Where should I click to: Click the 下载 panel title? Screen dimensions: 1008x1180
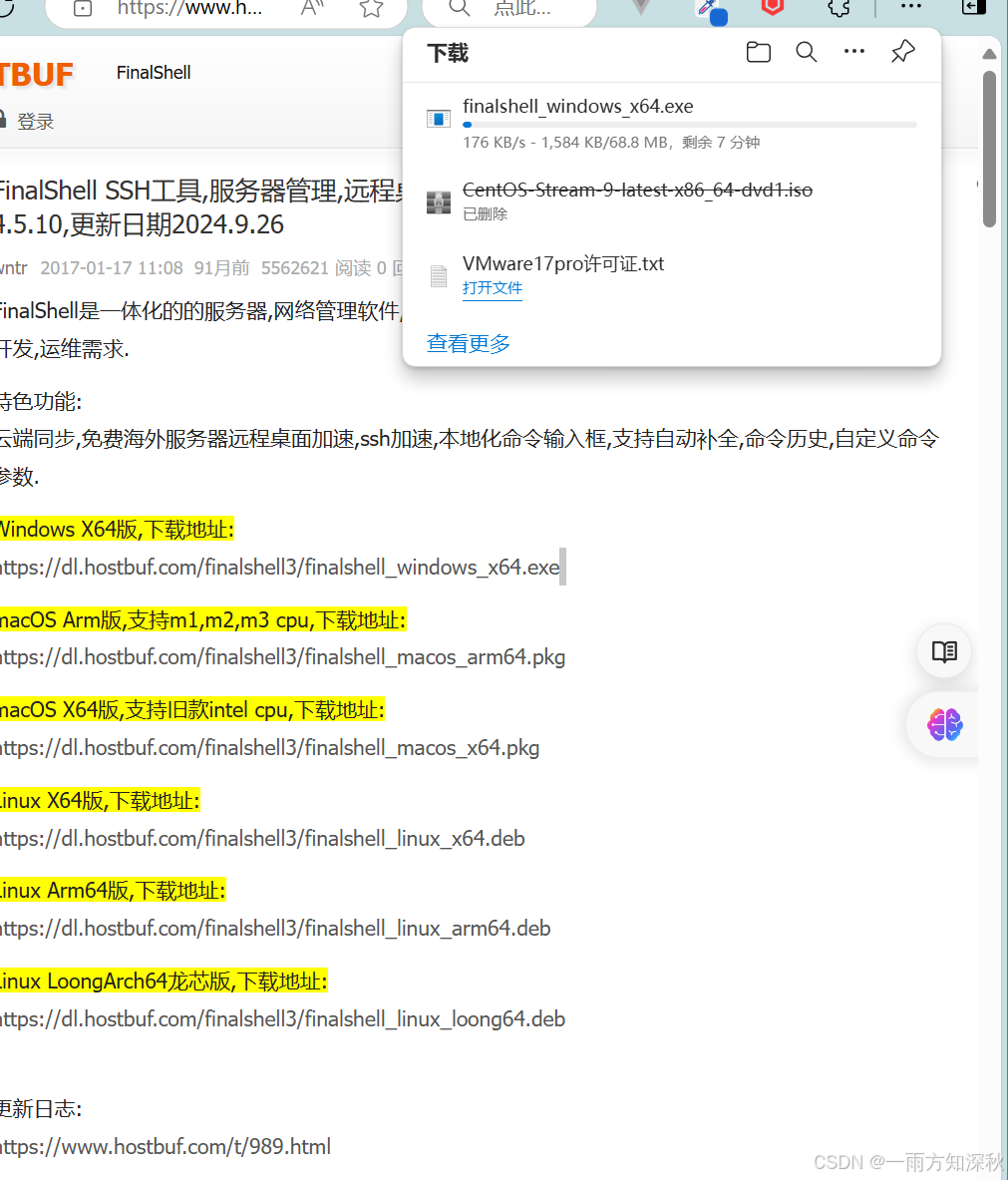point(448,53)
